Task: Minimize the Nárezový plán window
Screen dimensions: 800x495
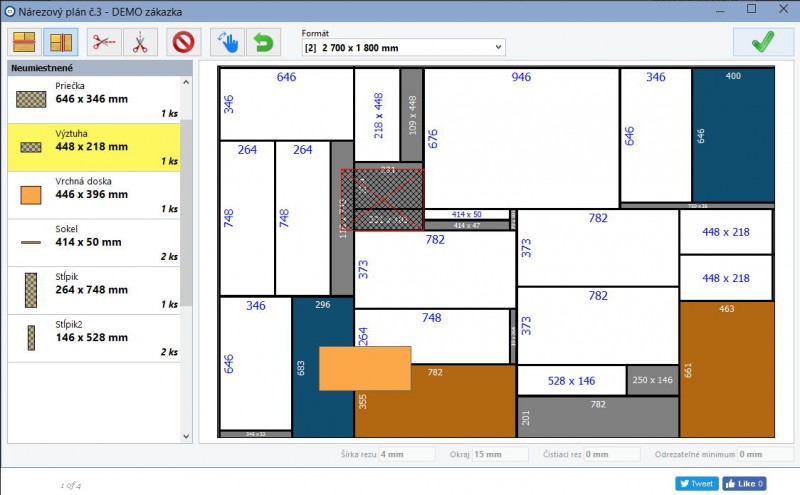Action: [x=720, y=9]
